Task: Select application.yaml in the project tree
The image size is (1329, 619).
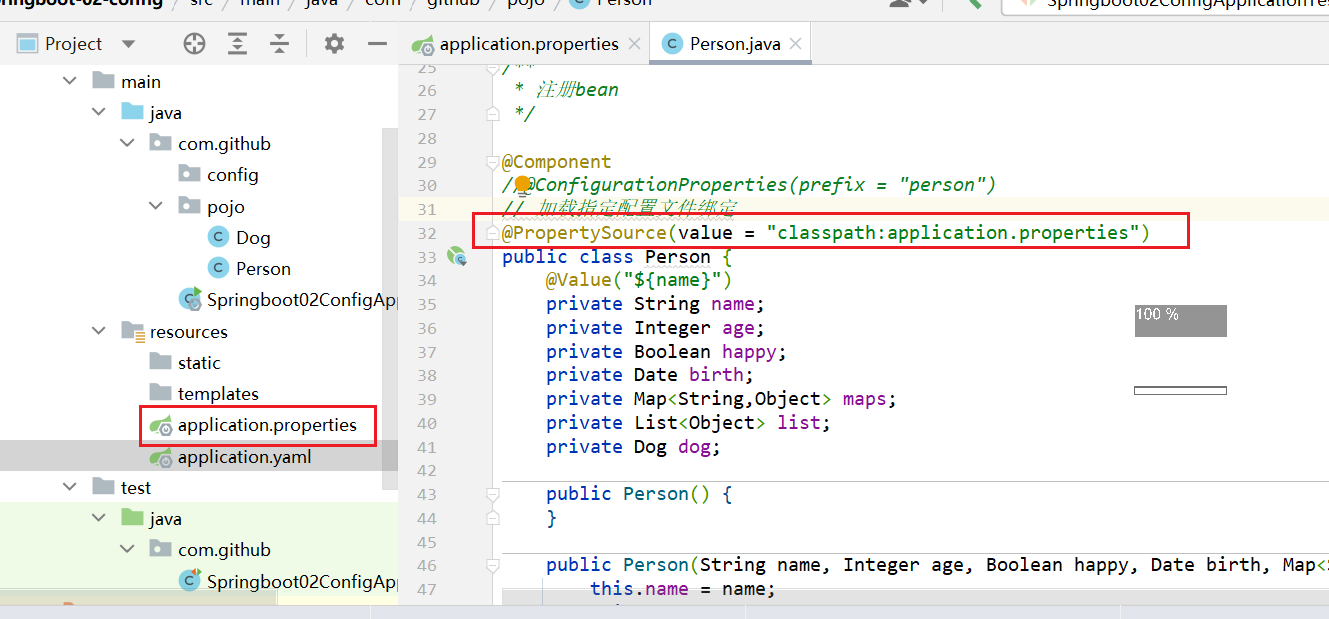Action: (244, 457)
